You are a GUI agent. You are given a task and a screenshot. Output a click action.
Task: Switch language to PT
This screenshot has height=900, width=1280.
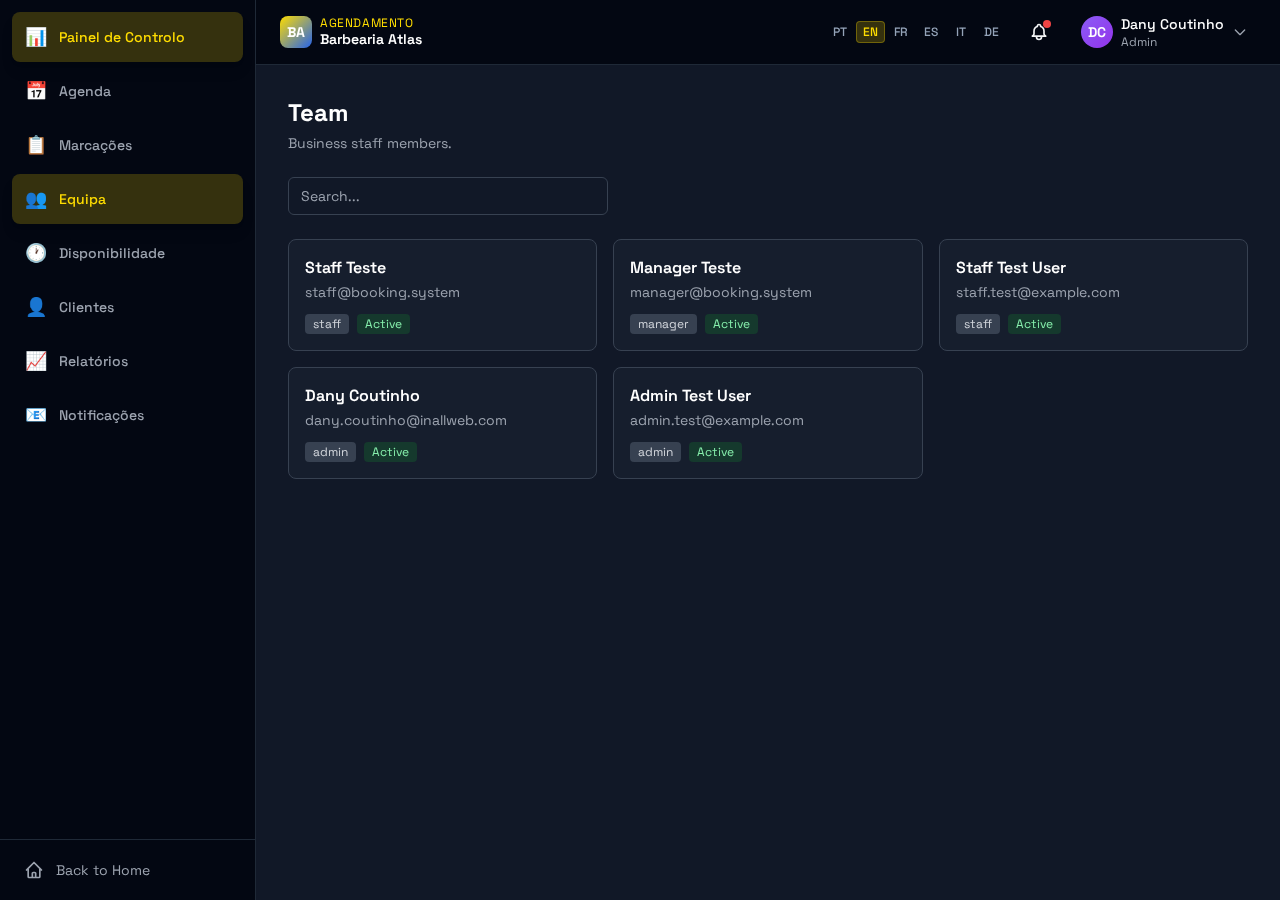click(x=840, y=32)
